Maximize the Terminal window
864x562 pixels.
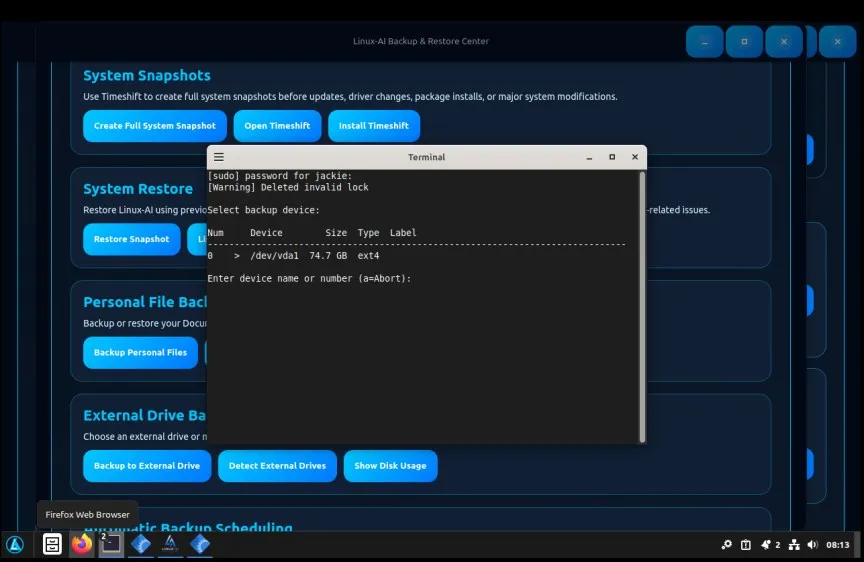tap(612, 157)
